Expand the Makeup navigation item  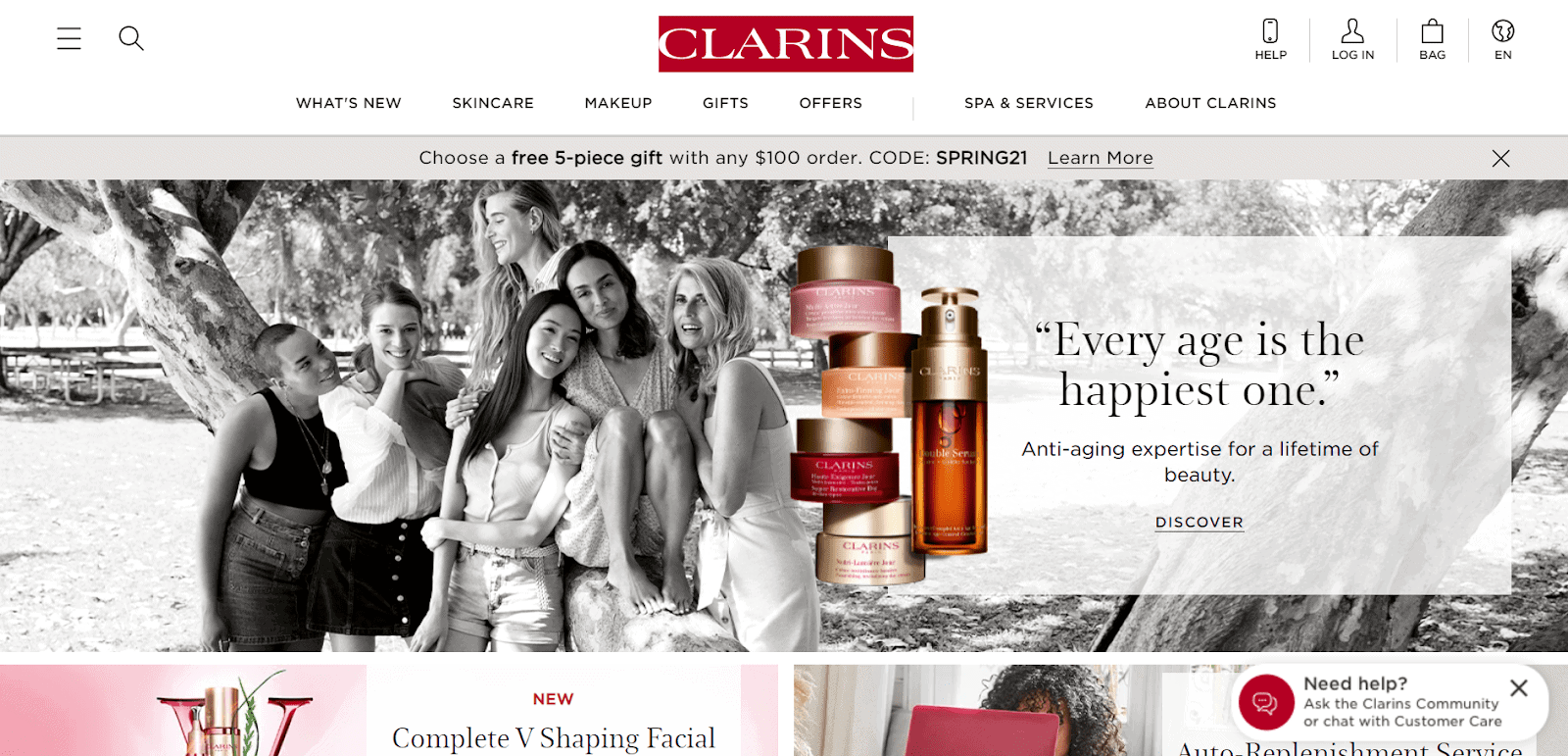(618, 103)
